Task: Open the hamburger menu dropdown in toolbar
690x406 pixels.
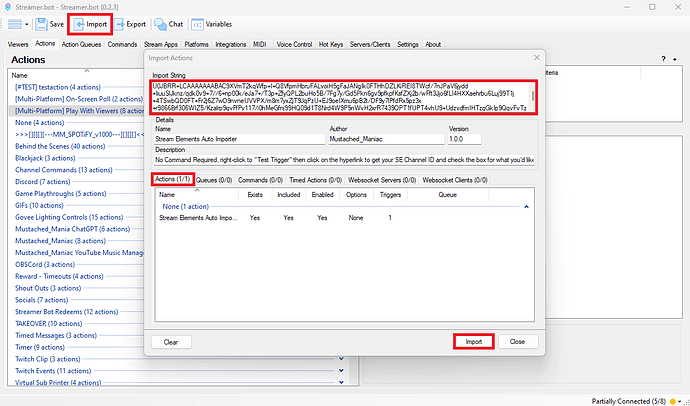Action: point(16,23)
